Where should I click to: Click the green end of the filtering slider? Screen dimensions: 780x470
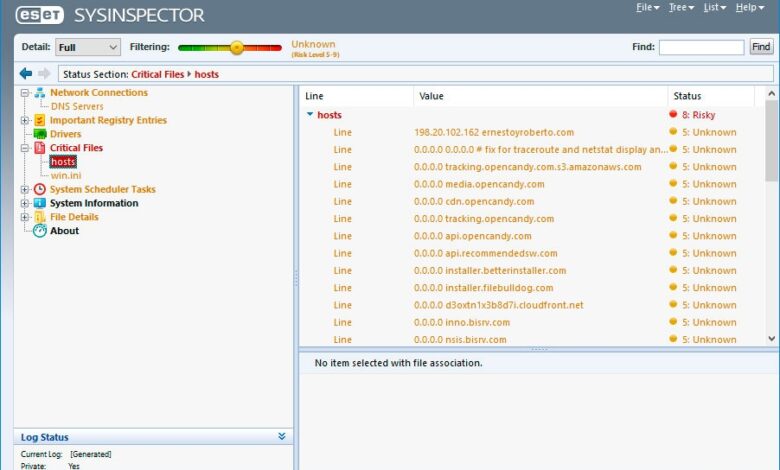[x=183, y=48]
